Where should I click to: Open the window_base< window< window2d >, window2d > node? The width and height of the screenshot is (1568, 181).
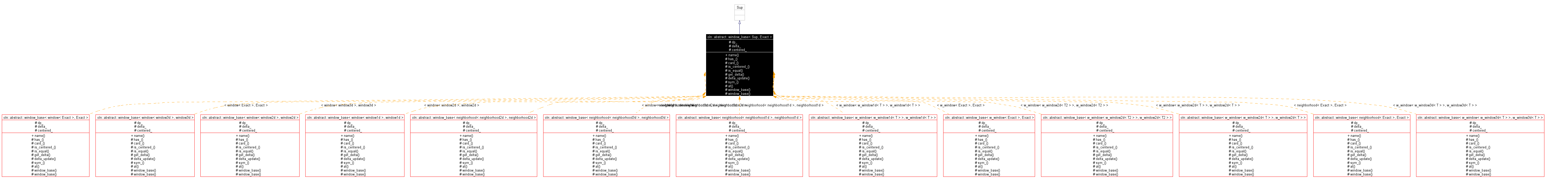(x=249, y=146)
